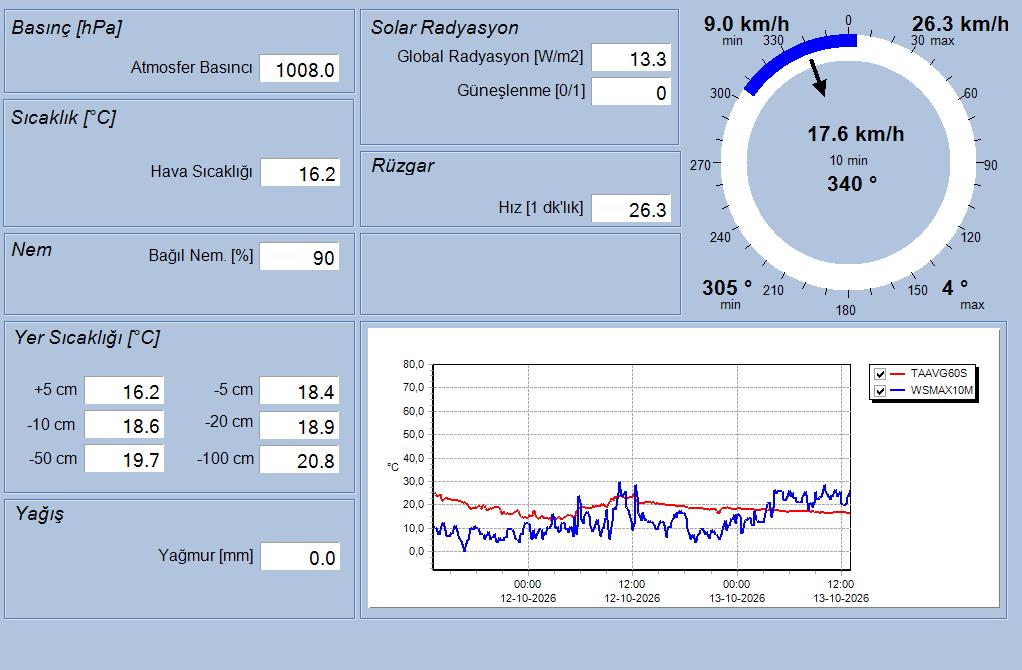Click the Global Radyasyon [W/m2] label

pyautogui.click(x=490, y=57)
